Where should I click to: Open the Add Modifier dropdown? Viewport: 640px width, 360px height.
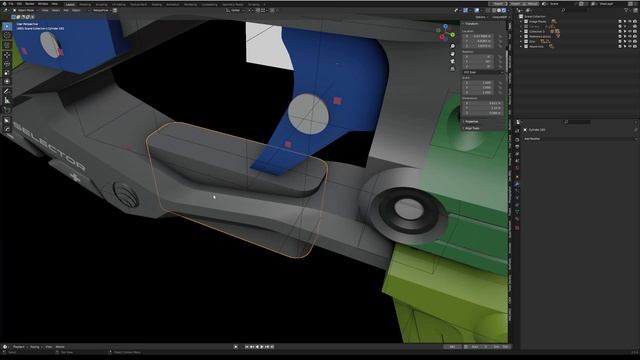(580, 139)
